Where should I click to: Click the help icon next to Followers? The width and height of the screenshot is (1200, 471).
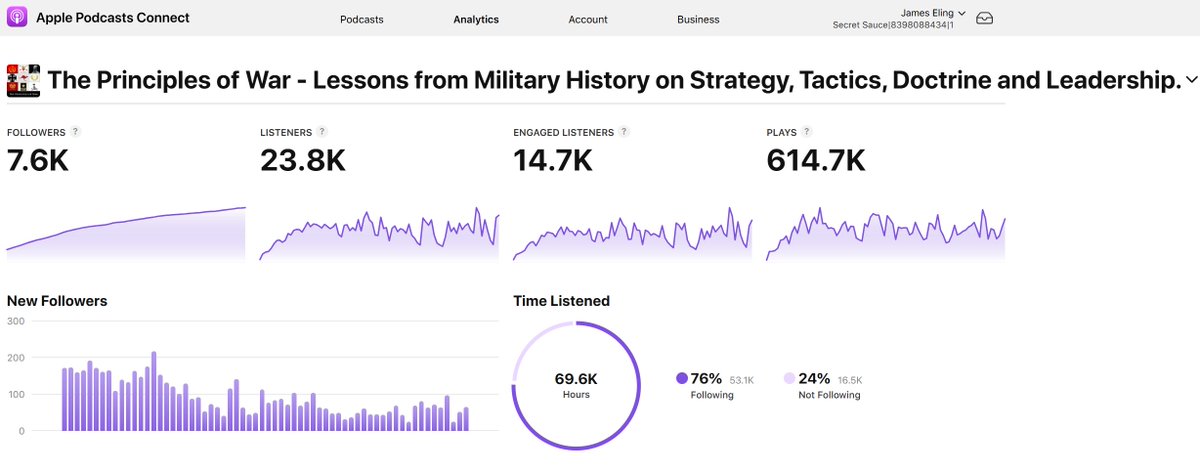75,131
